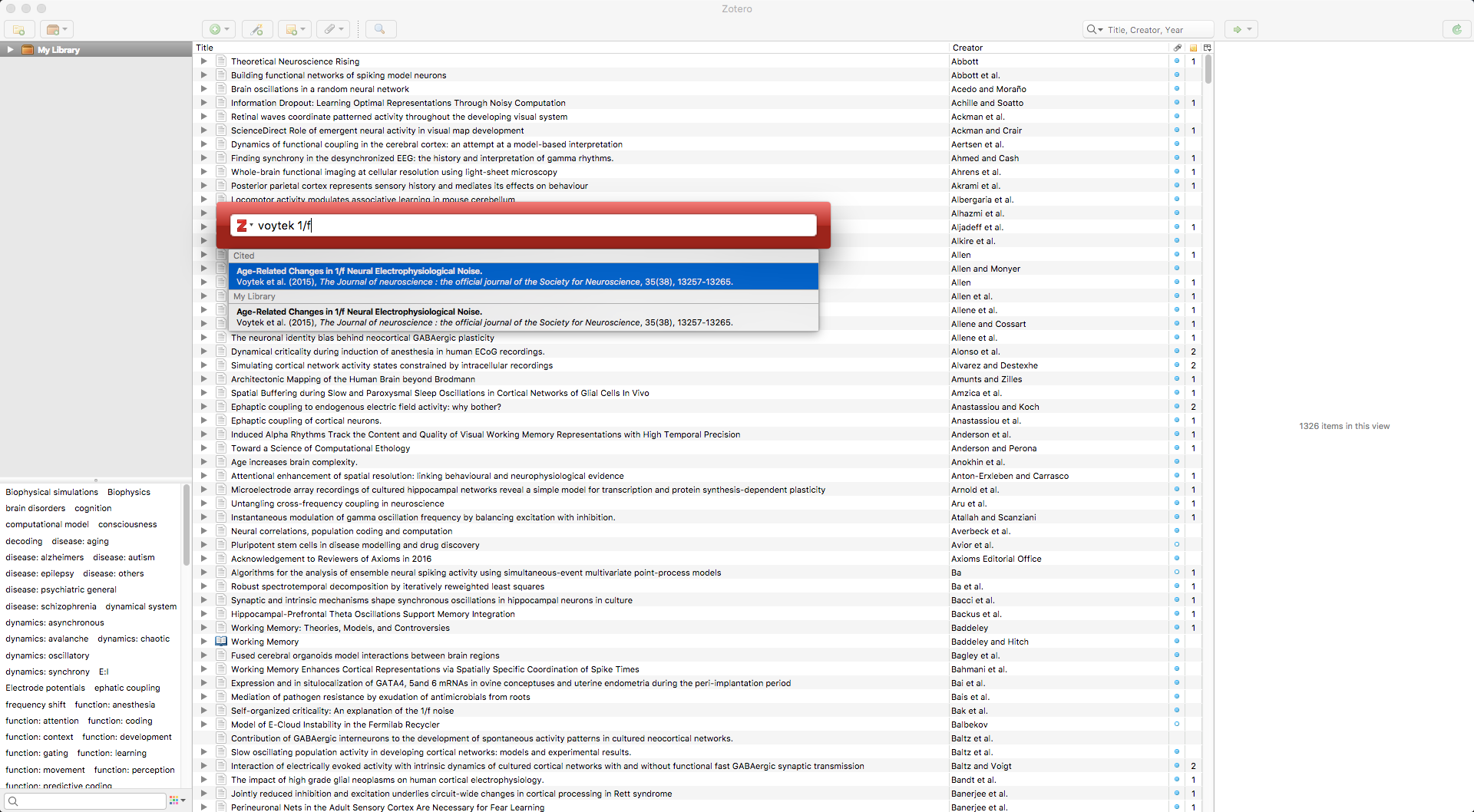Click the Attachments paperclip column header
This screenshot has width=1474, height=812.
[1177, 48]
